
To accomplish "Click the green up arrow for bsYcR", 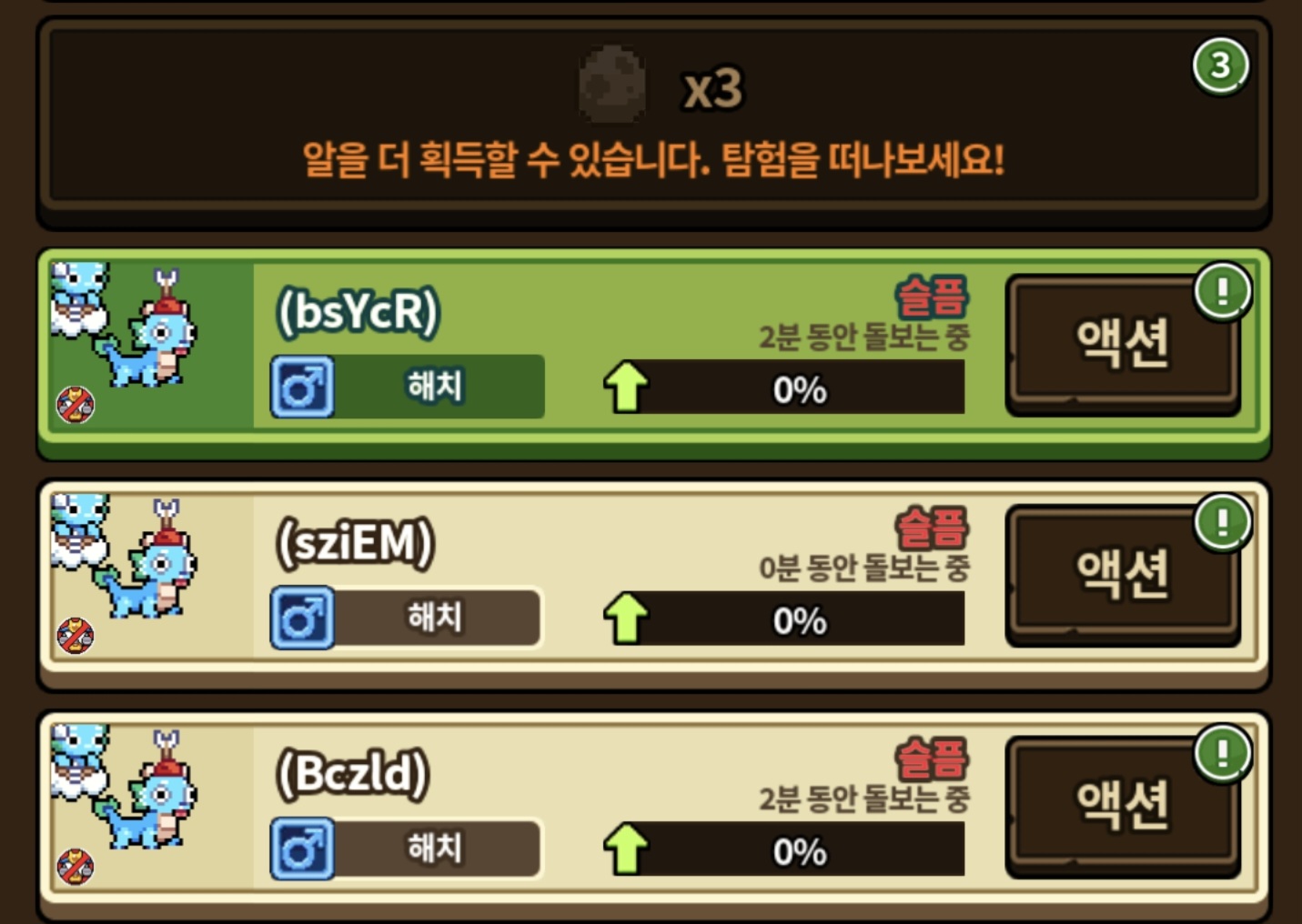I will point(626,387).
